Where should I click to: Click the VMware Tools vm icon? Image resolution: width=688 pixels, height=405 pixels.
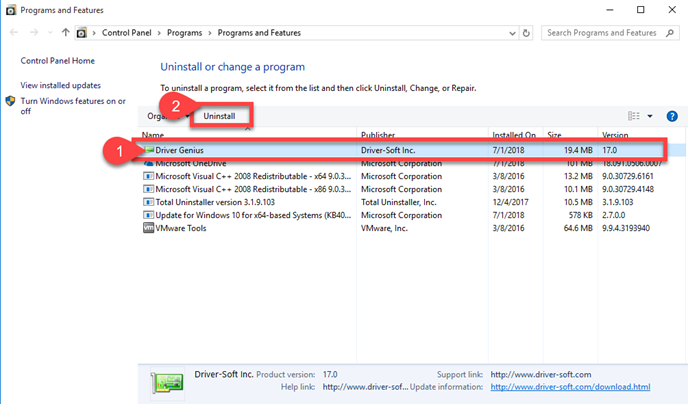coord(148,228)
